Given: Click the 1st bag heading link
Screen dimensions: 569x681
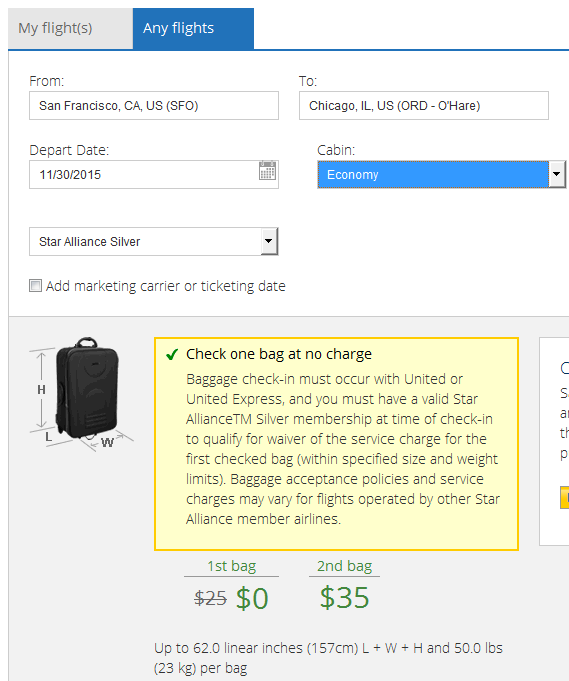Looking at the screenshot, I should [232, 566].
